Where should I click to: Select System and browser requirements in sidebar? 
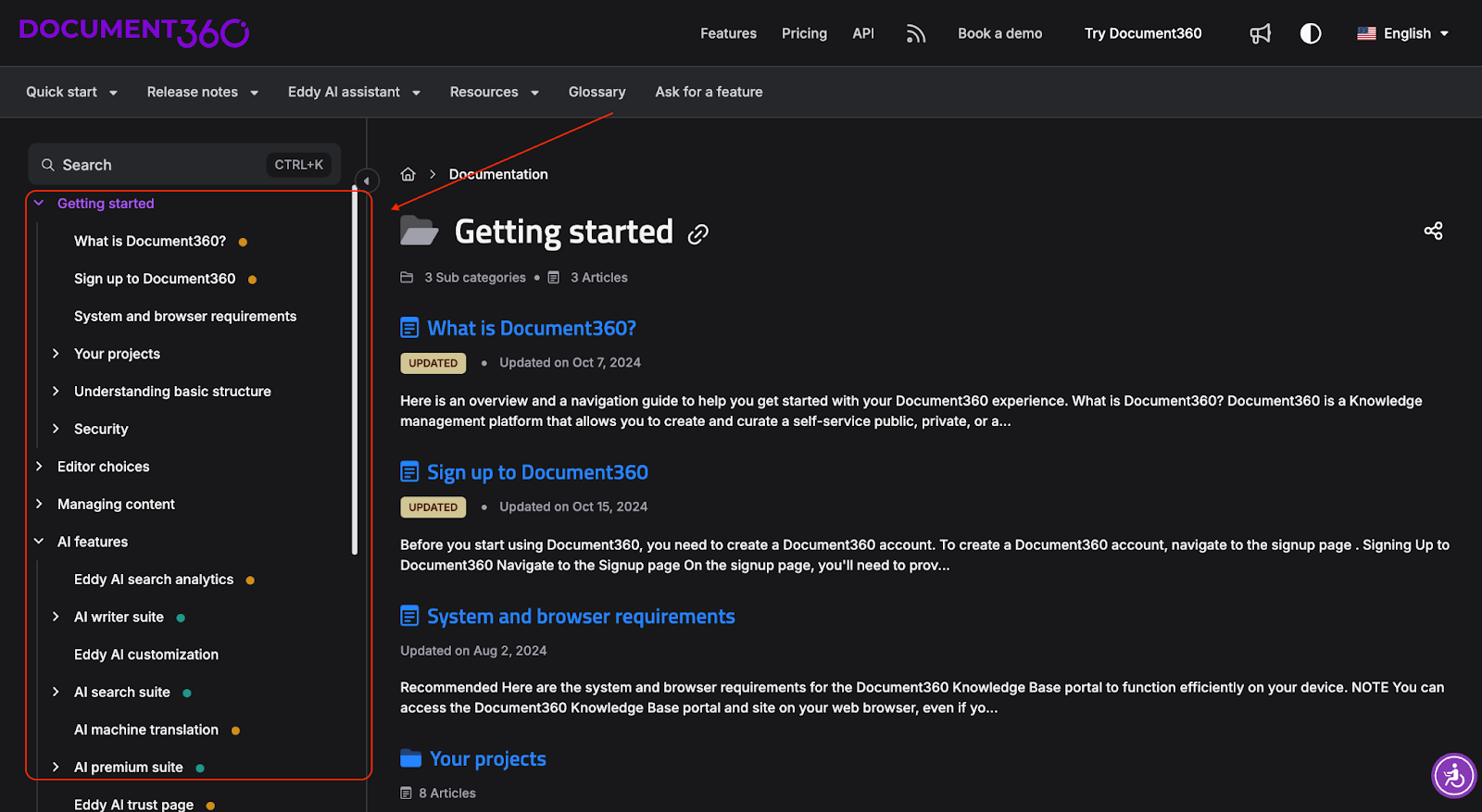click(x=185, y=316)
